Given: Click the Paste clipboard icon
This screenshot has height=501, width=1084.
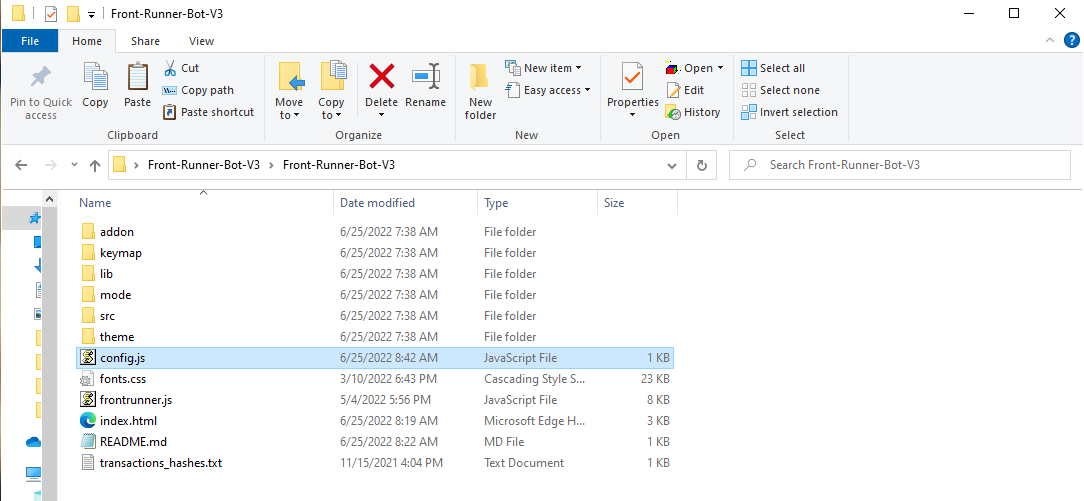Looking at the screenshot, I should coord(138,77).
